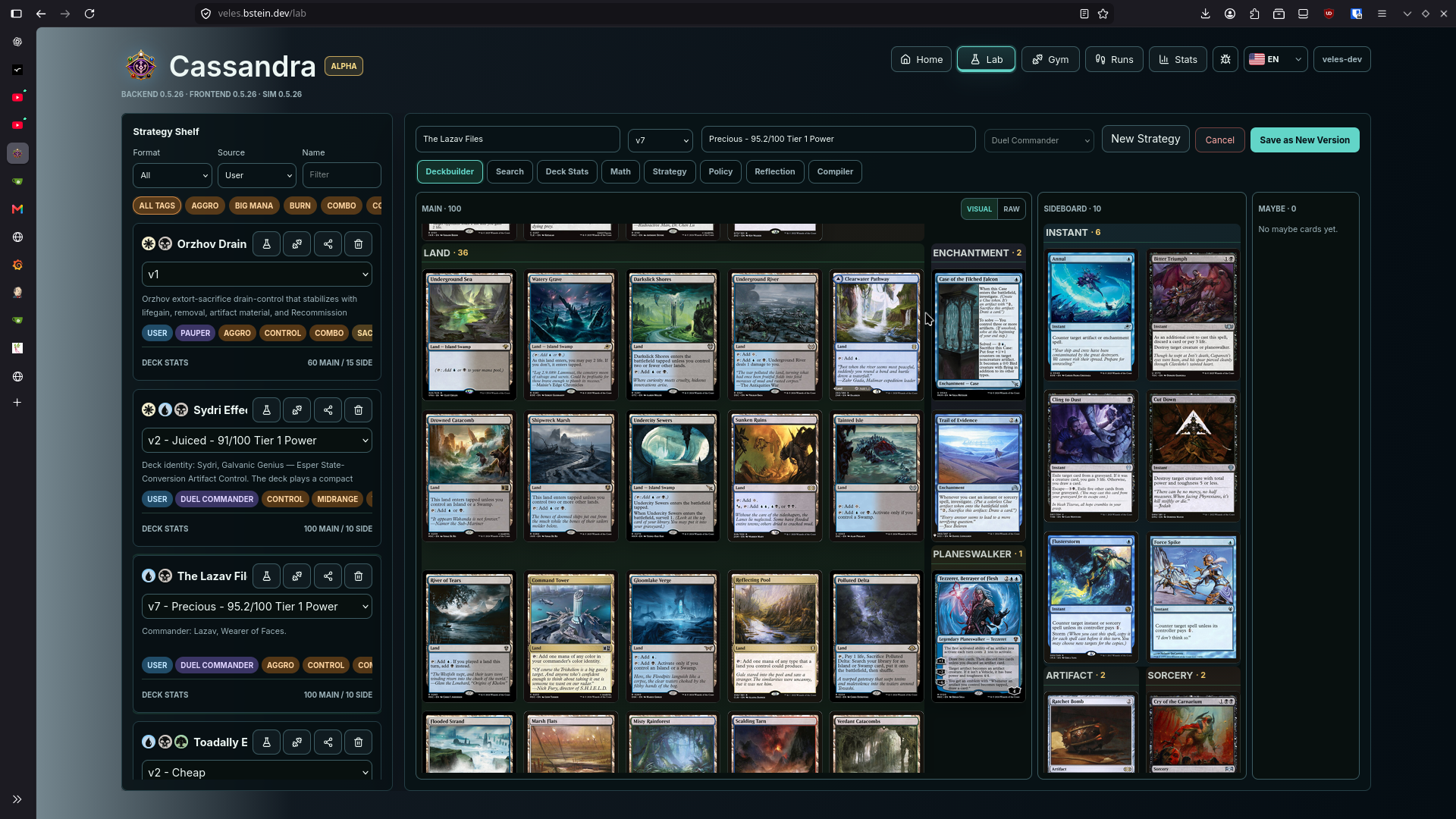
Task: Open the Gmail icon in the browser sidebar
Action: pyautogui.click(x=17, y=209)
